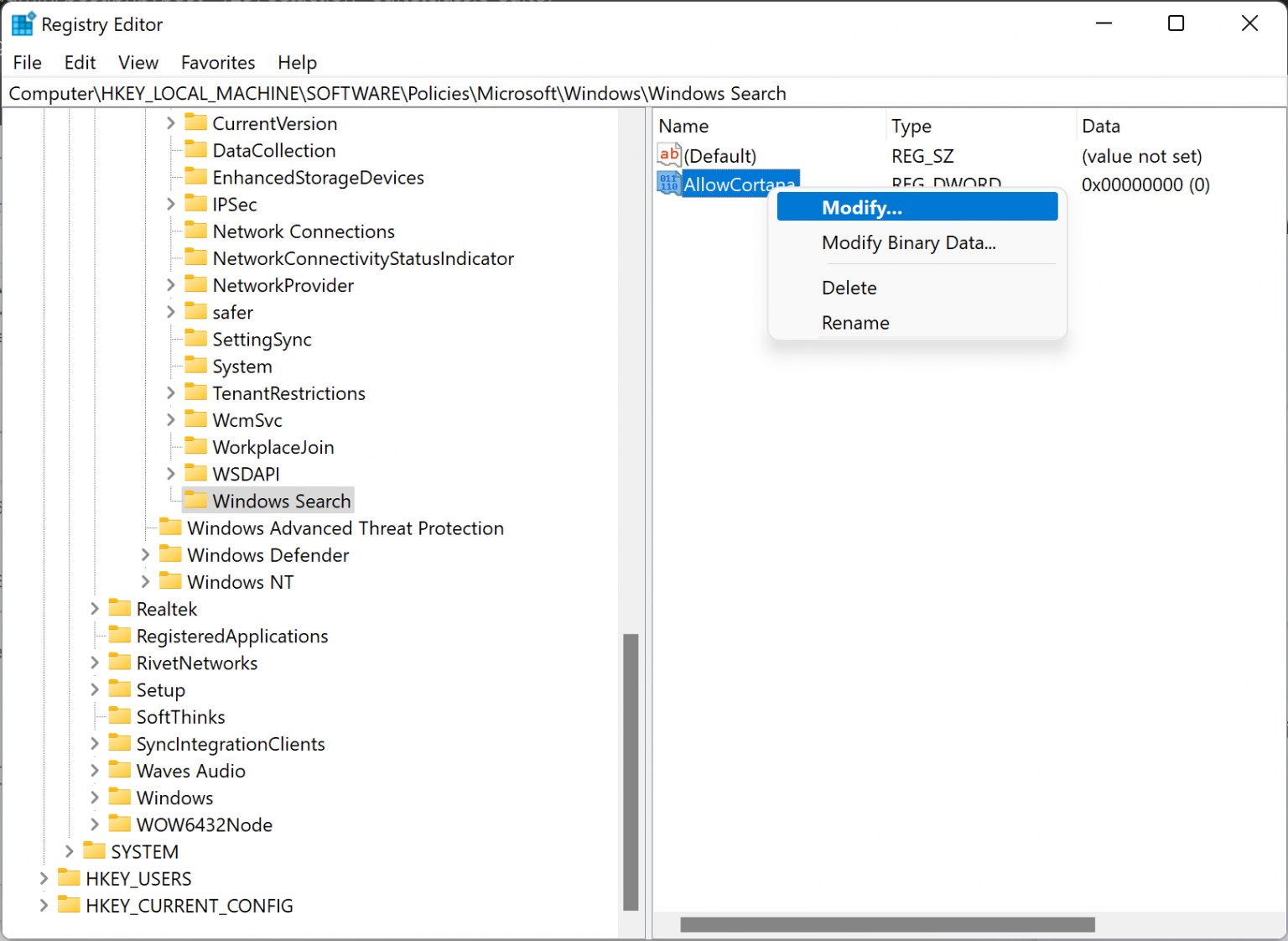
Task: Click the SoftThinks folder icon
Action: pyautogui.click(x=120, y=715)
